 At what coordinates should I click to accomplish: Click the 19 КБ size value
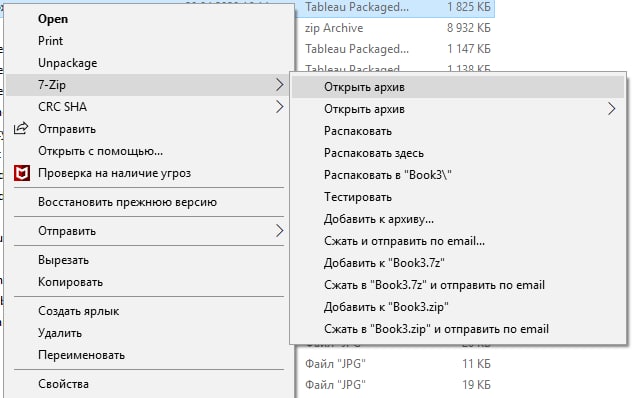click(x=476, y=384)
